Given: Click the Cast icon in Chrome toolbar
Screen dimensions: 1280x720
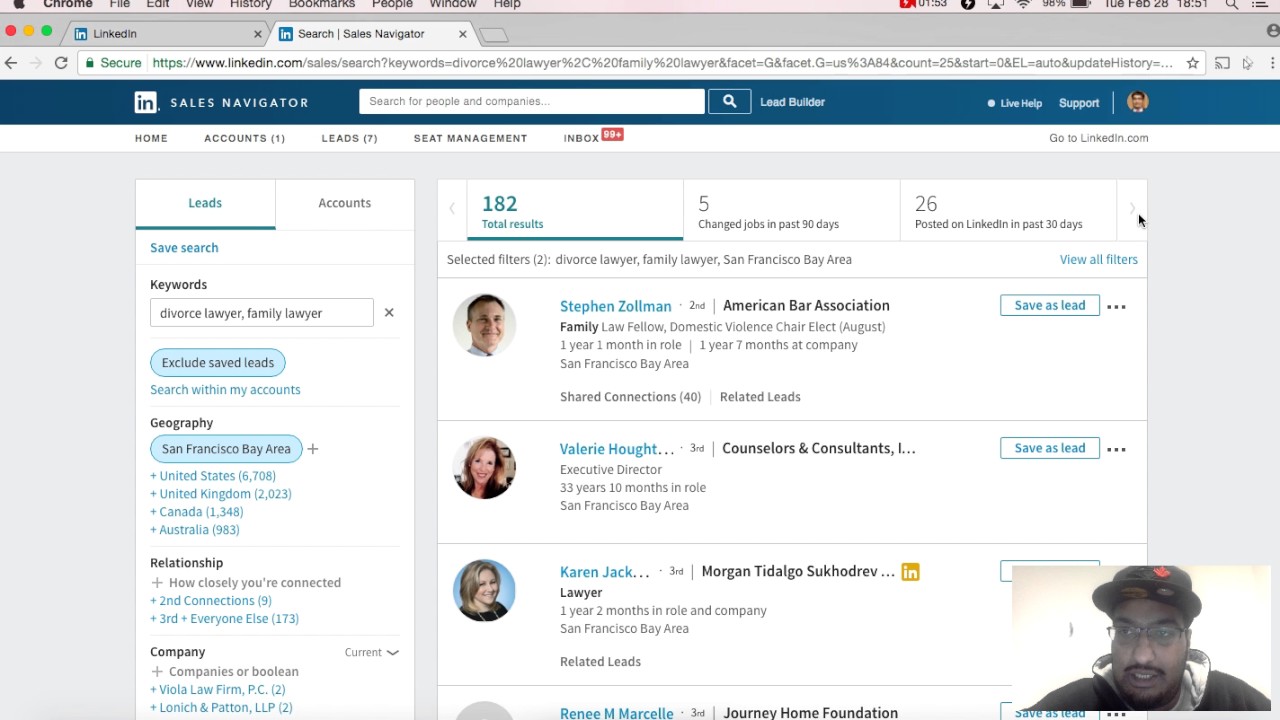Looking at the screenshot, I should click(x=1222, y=63).
